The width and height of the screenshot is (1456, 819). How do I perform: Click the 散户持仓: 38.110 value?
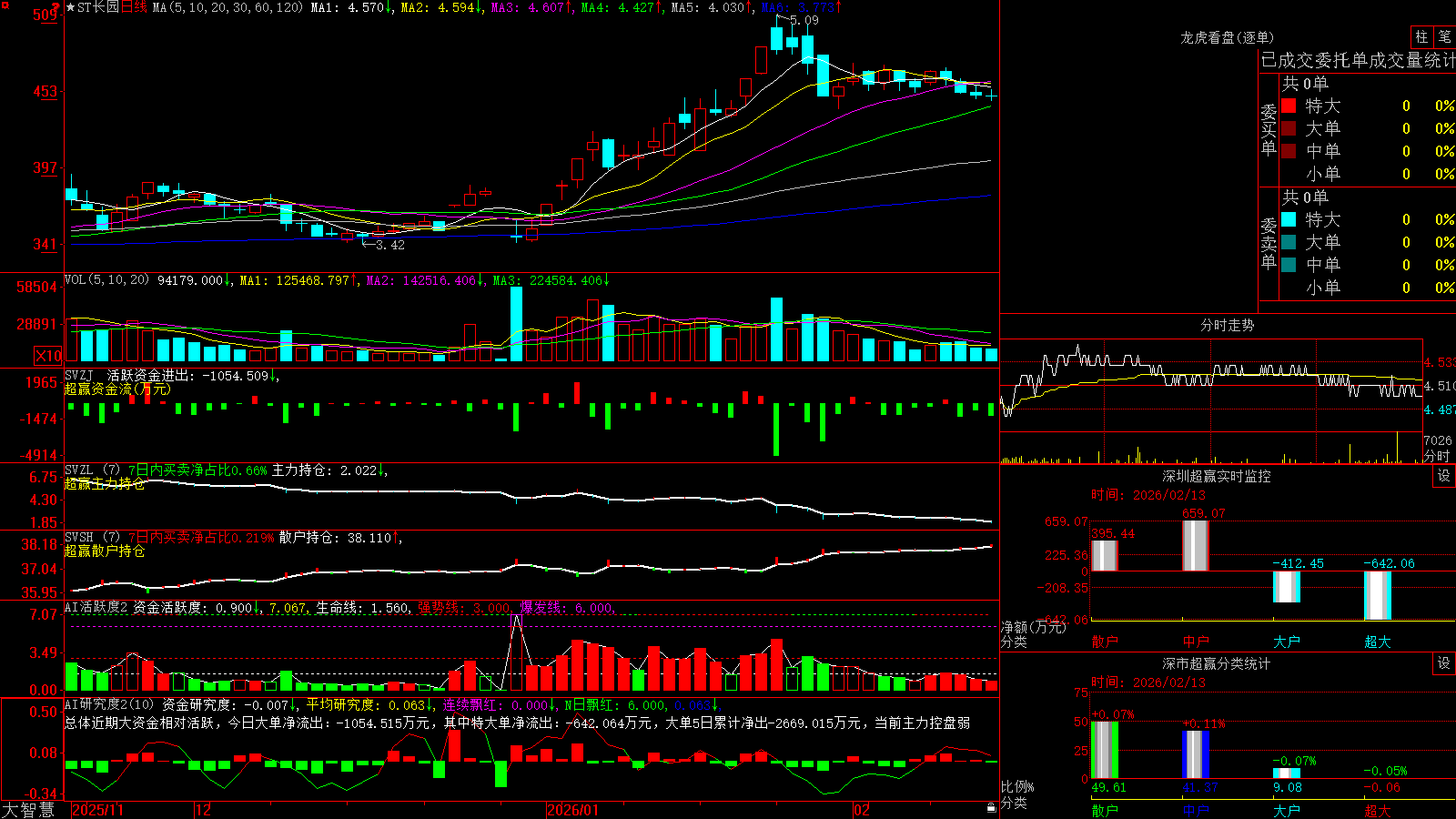(x=340, y=538)
